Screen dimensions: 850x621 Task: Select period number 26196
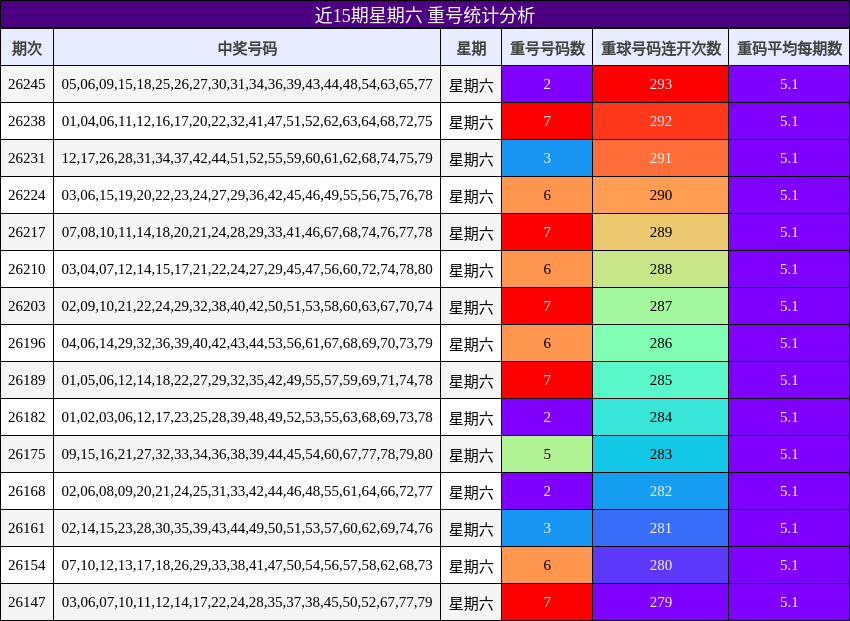pyautogui.click(x=27, y=343)
